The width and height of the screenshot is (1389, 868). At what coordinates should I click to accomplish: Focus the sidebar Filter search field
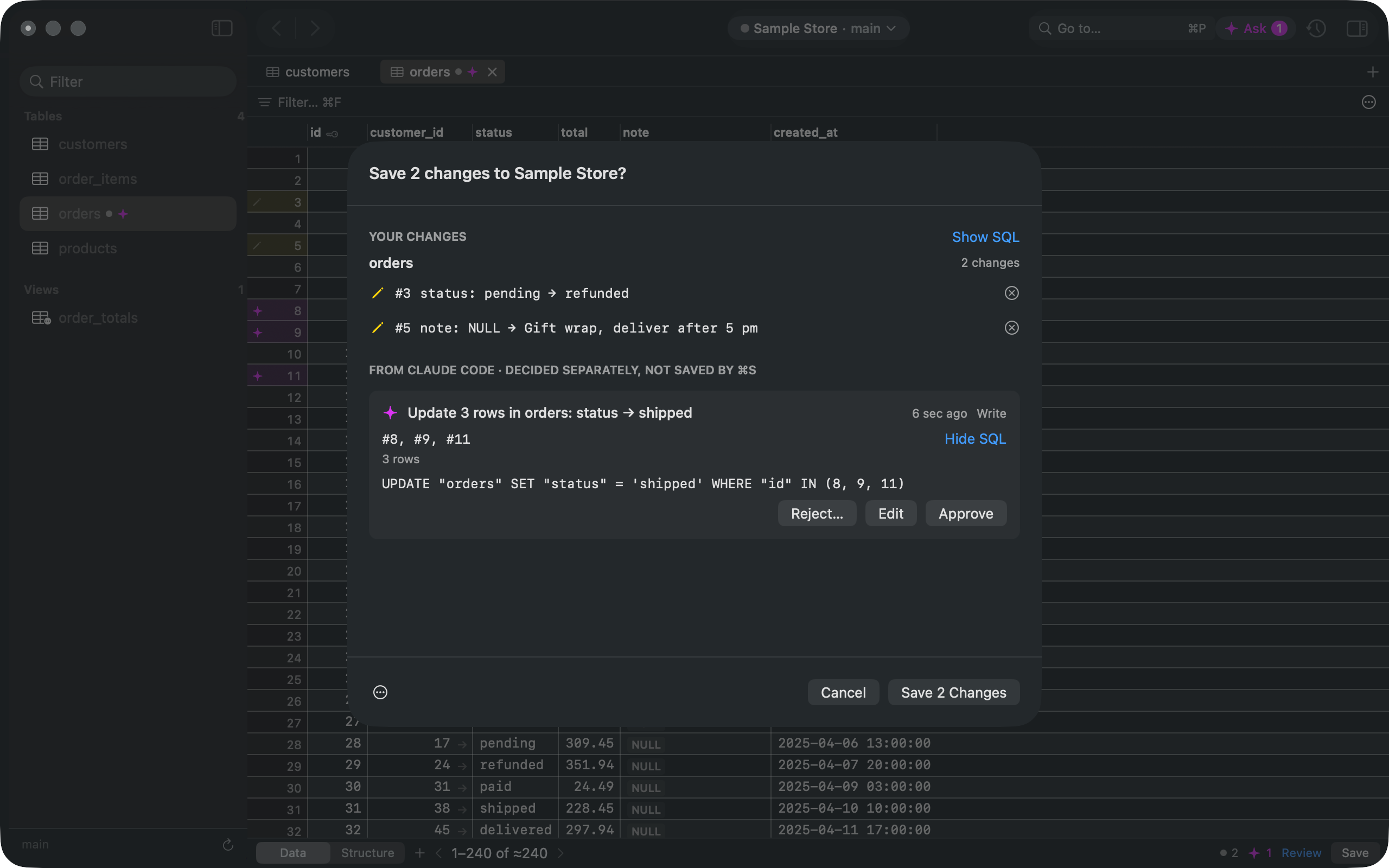tap(128, 81)
